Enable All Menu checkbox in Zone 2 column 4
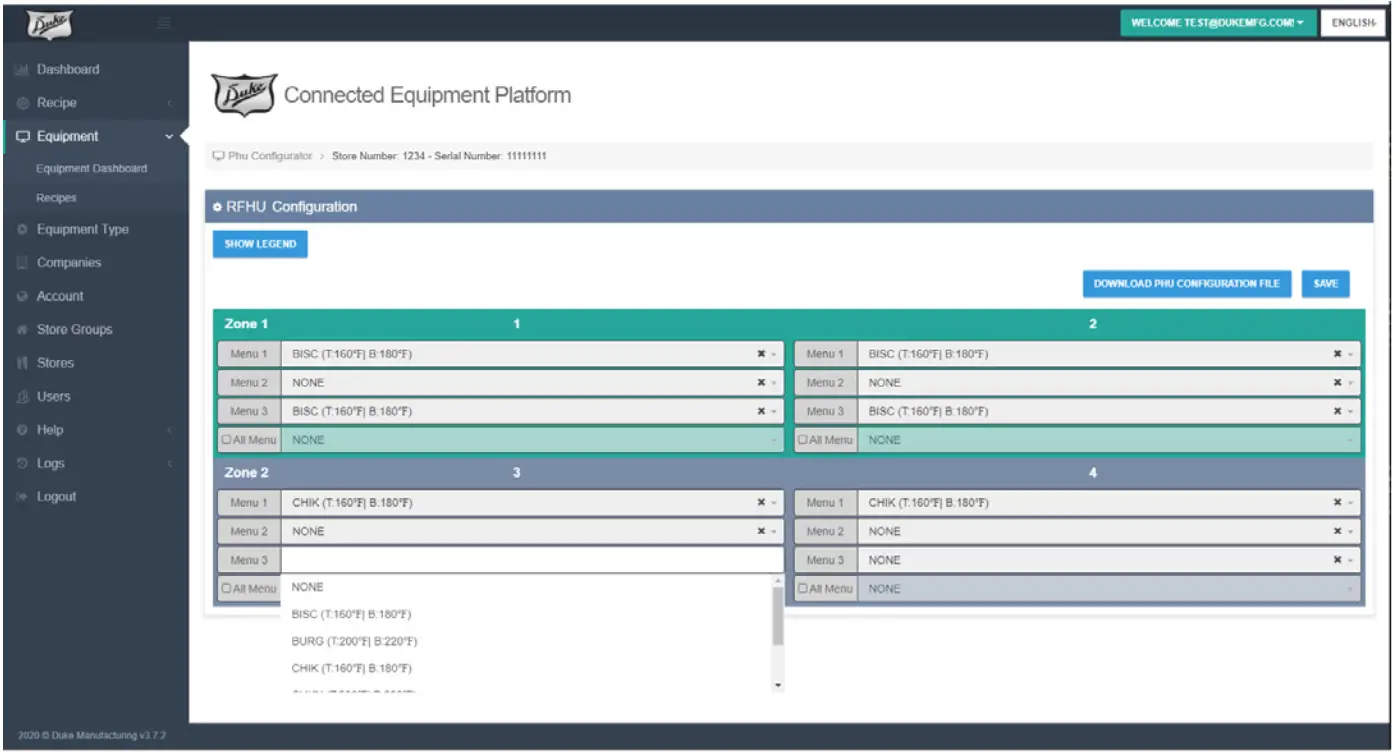Screen dimensions: 1396x756 click(804, 589)
